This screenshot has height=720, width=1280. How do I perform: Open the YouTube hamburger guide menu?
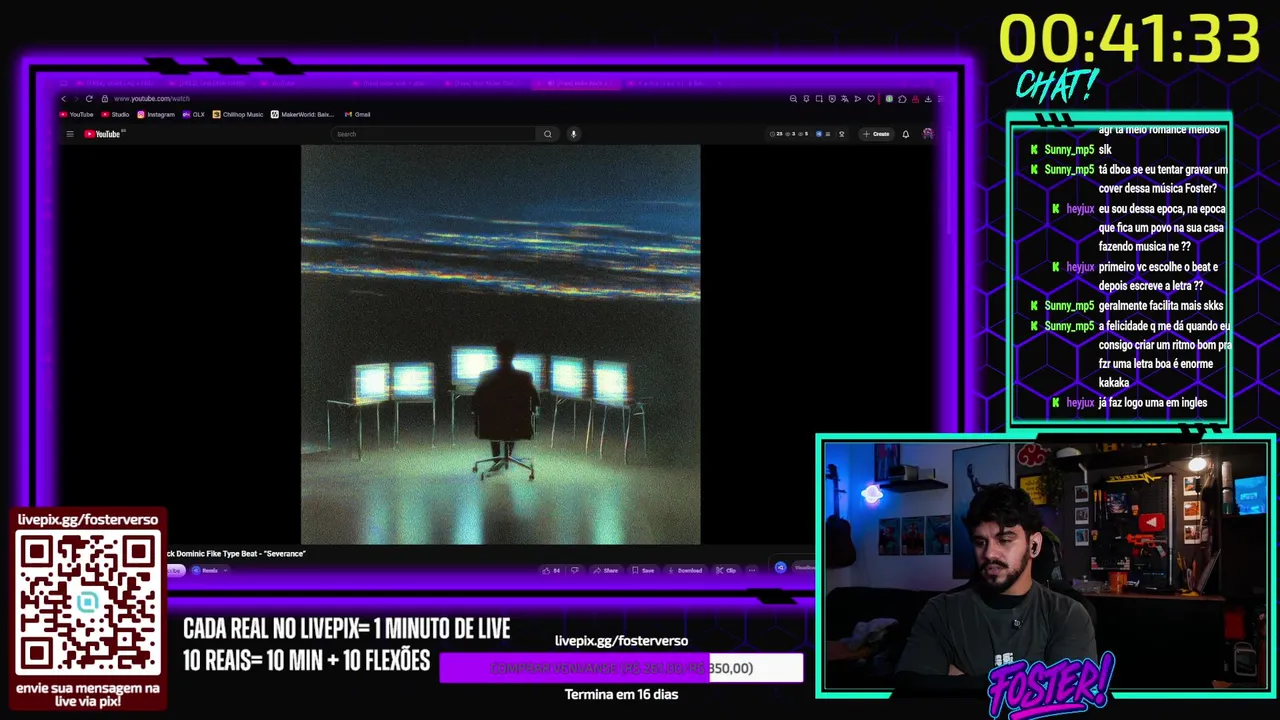(x=70, y=134)
